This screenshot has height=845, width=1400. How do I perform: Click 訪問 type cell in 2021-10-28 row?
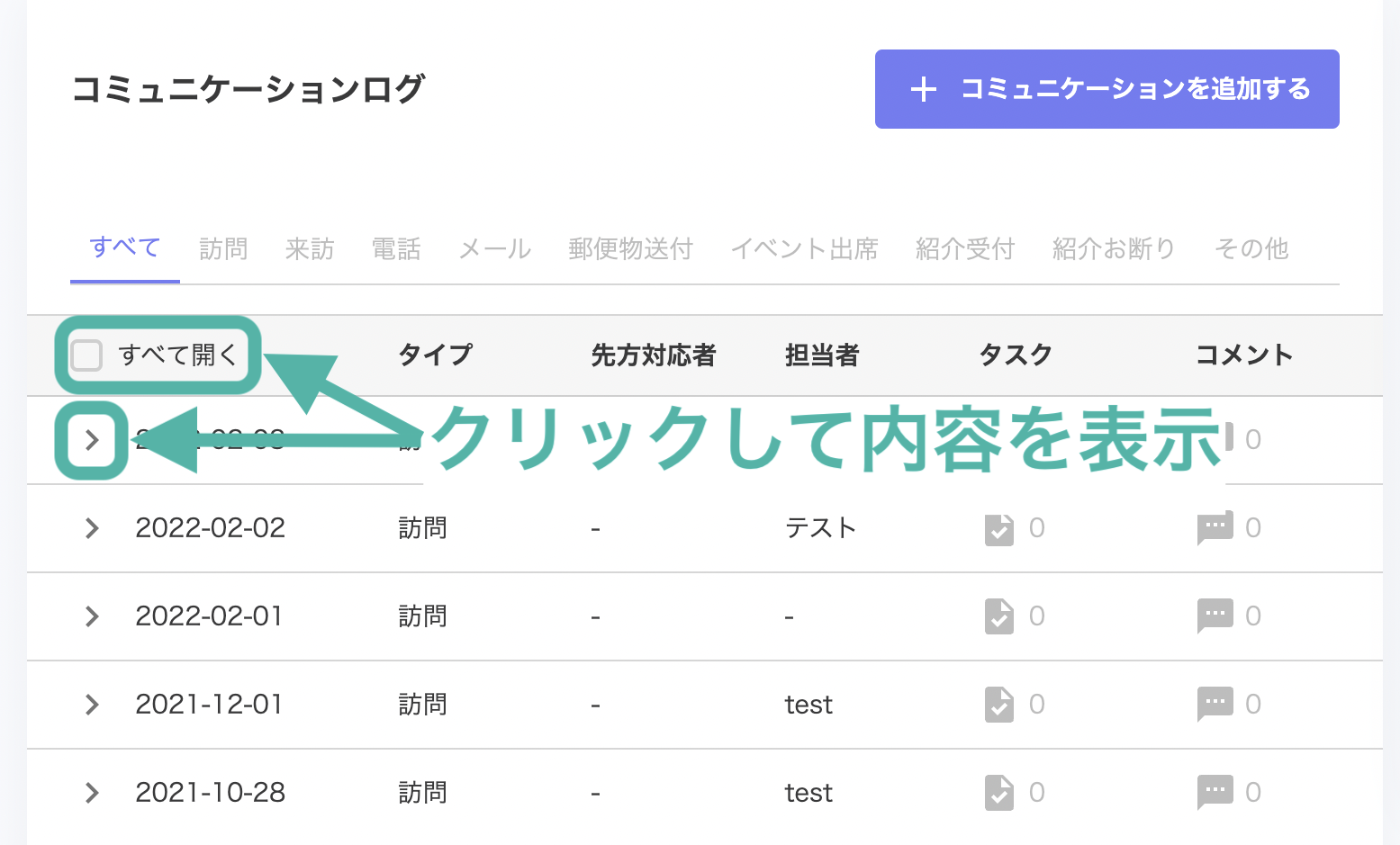point(422,793)
